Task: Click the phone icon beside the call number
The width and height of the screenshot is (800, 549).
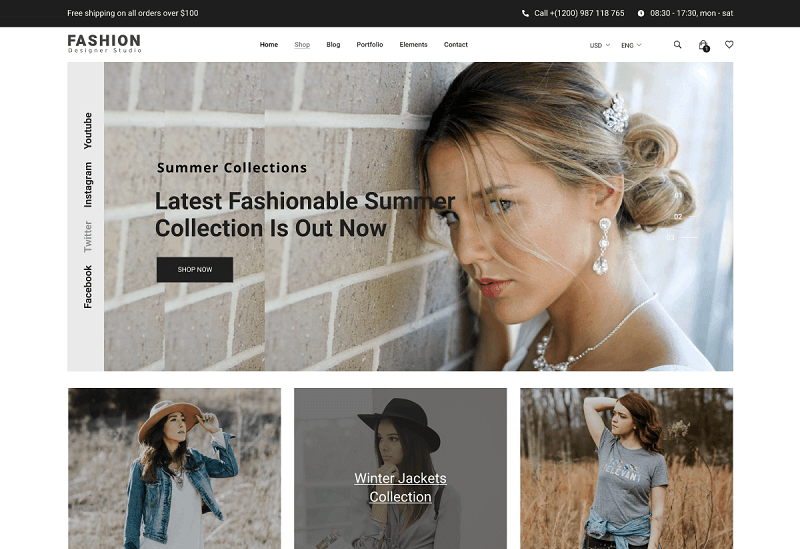Action: [x=525, y=13]
